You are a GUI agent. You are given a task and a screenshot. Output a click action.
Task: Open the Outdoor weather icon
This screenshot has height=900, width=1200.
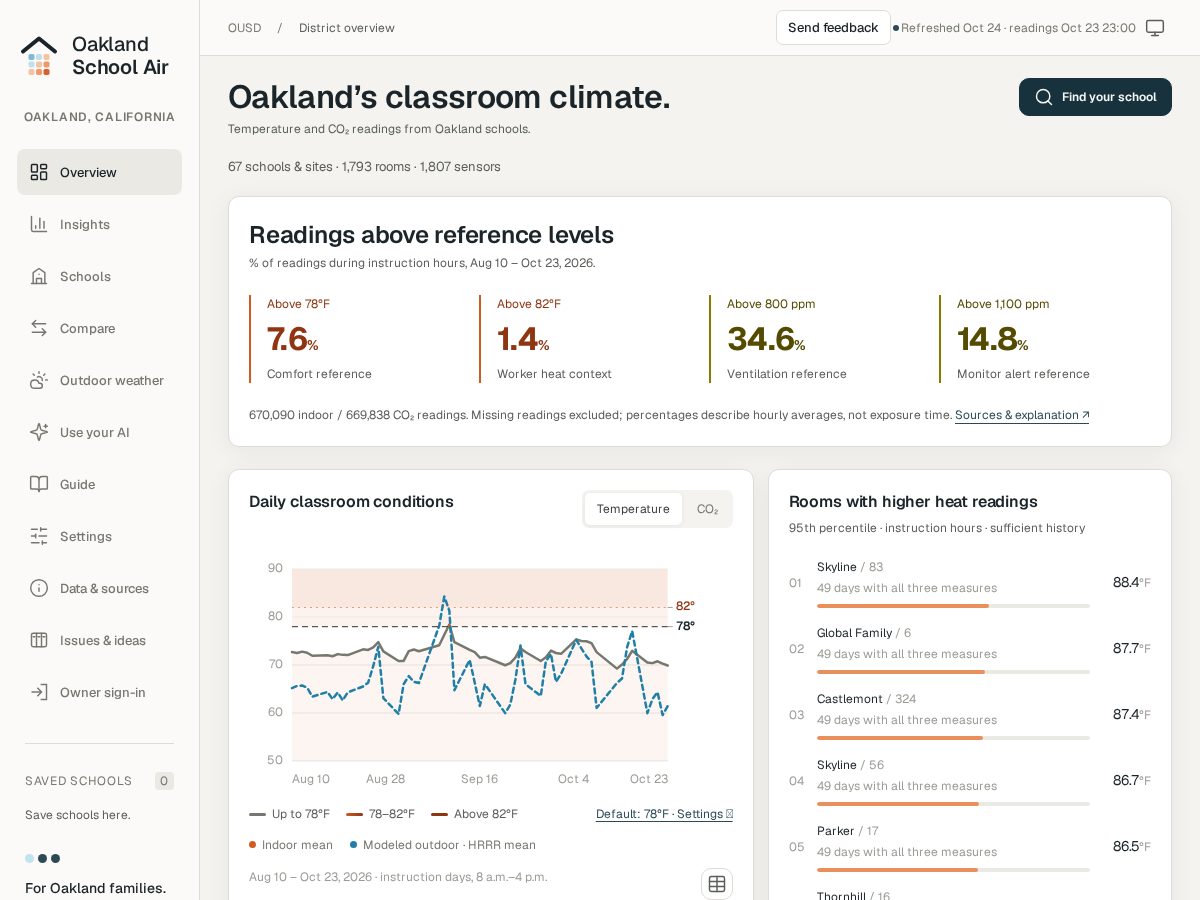39,380
